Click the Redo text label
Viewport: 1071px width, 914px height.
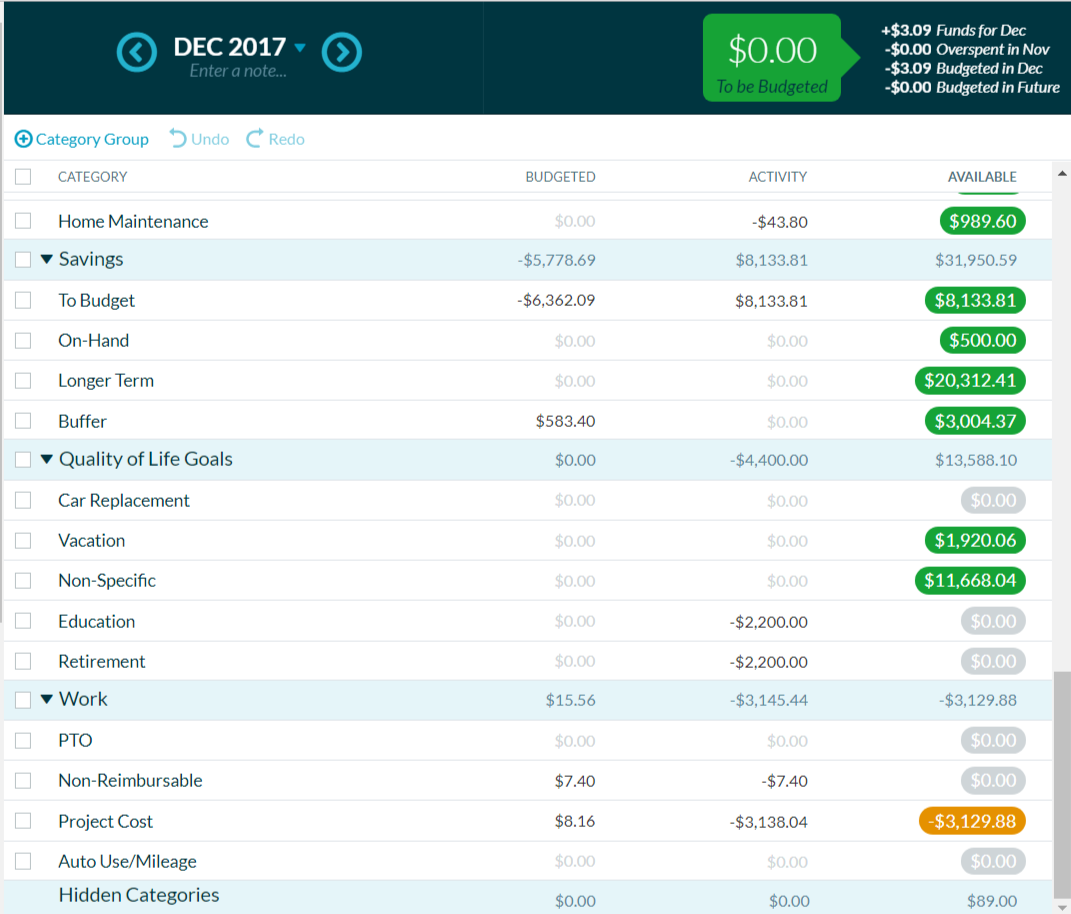click(x=286, y=139)
